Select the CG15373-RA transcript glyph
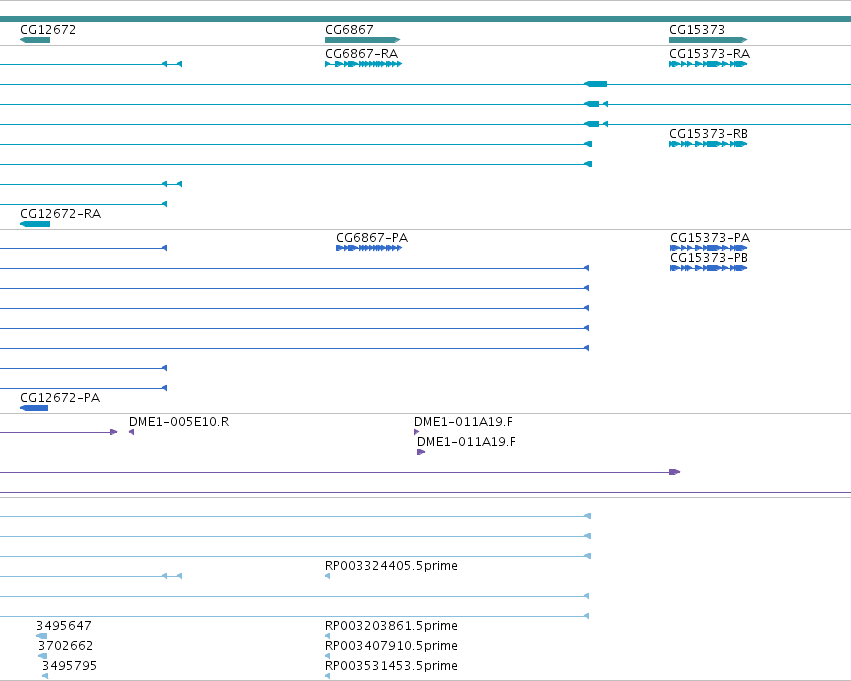Viewport: 851px width, 681px height. (708, 64)
